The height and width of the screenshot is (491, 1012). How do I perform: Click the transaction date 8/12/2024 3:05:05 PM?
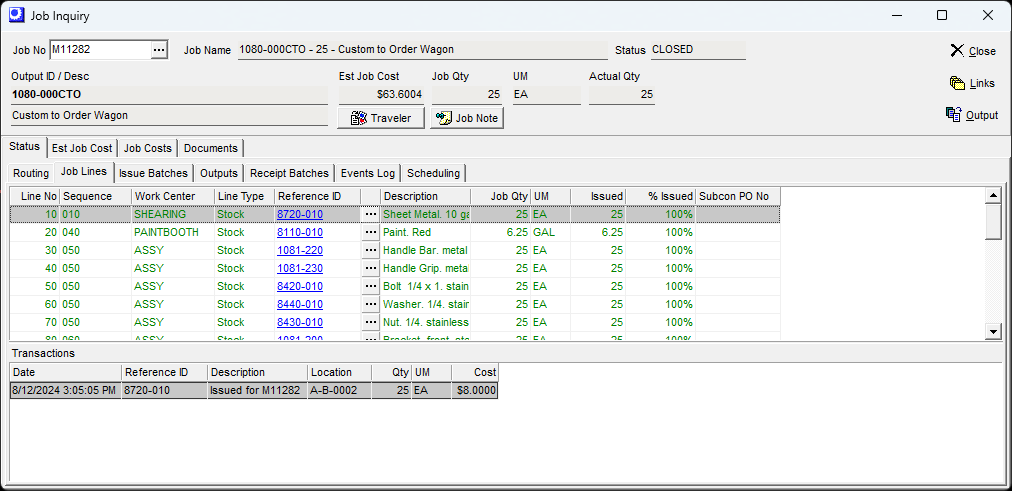coord(65,390)
